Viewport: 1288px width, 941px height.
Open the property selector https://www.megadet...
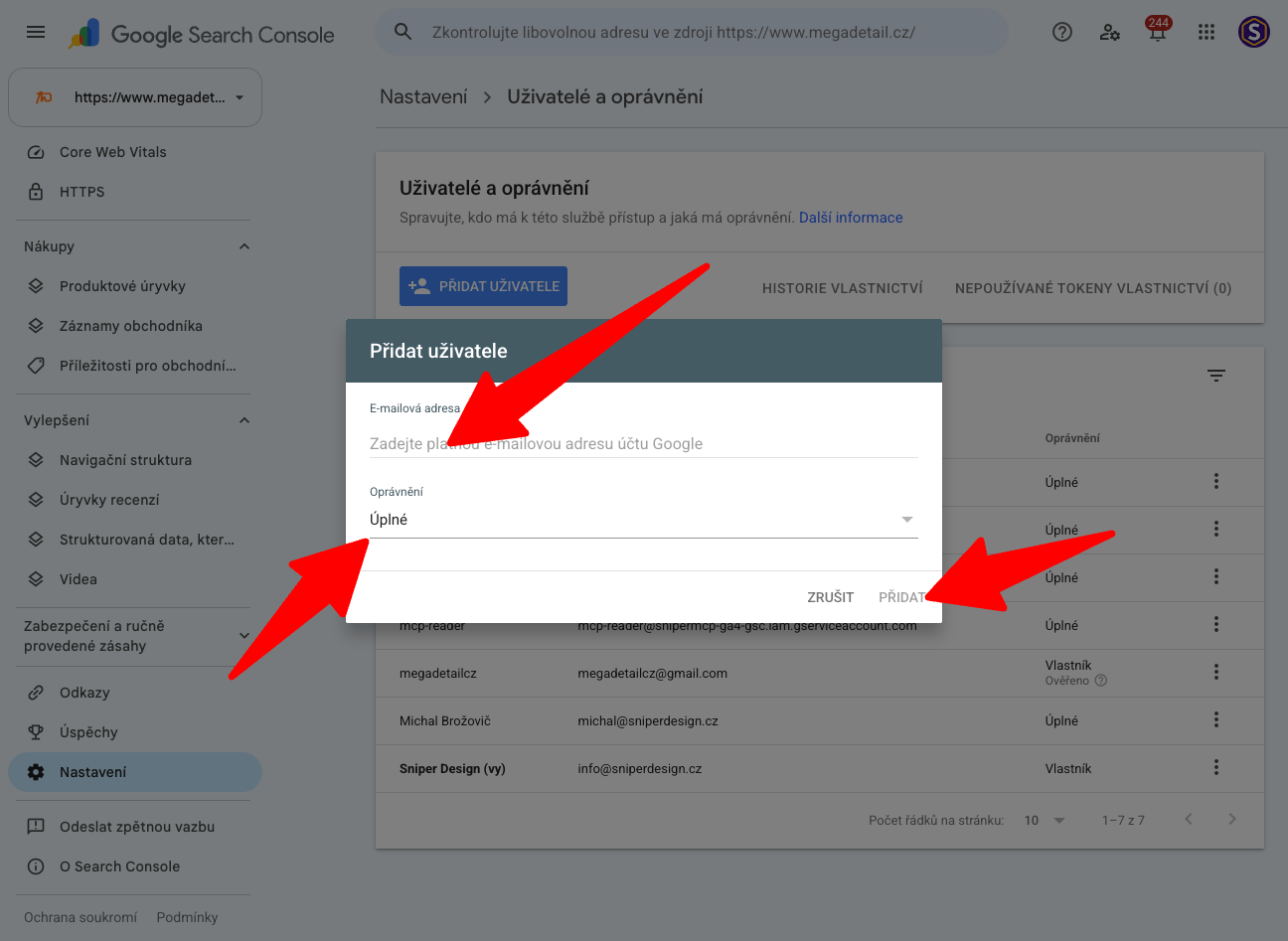point(135,97)
